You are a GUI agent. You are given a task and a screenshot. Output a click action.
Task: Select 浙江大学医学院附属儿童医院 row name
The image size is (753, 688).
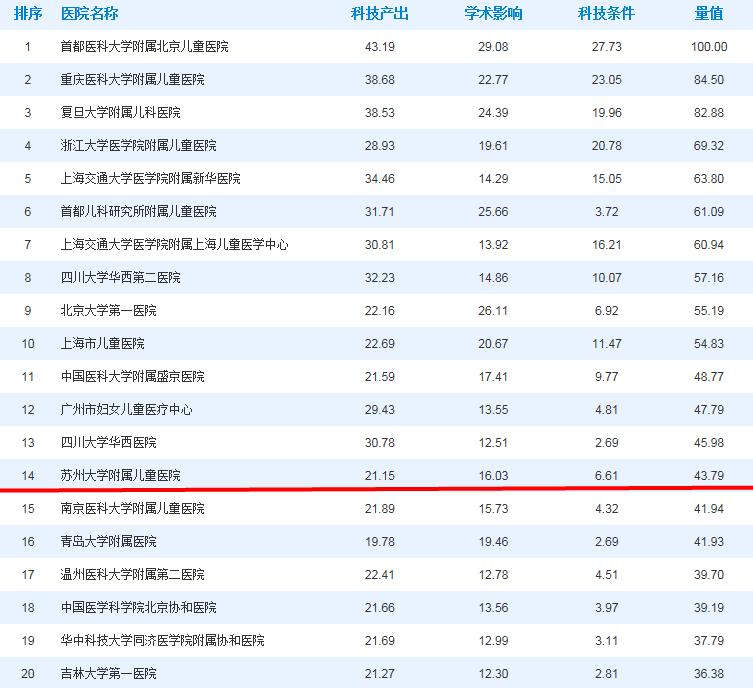coord(138,145)
